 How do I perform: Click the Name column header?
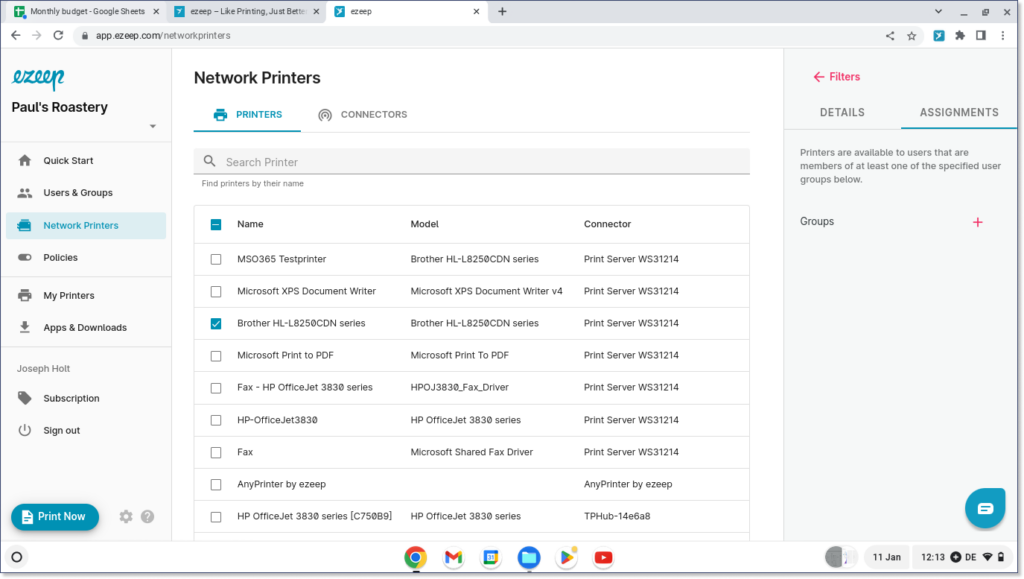(250, 224)
